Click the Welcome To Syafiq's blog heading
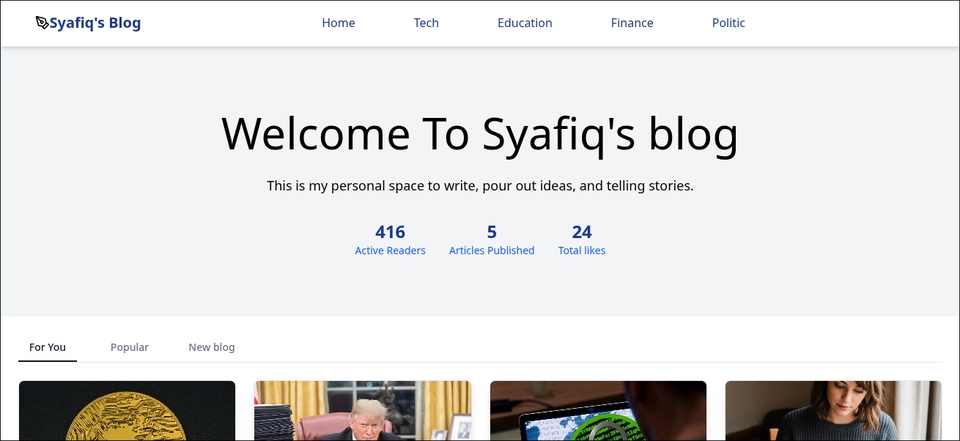Viewport: 960px width, 441px height. 480,134
